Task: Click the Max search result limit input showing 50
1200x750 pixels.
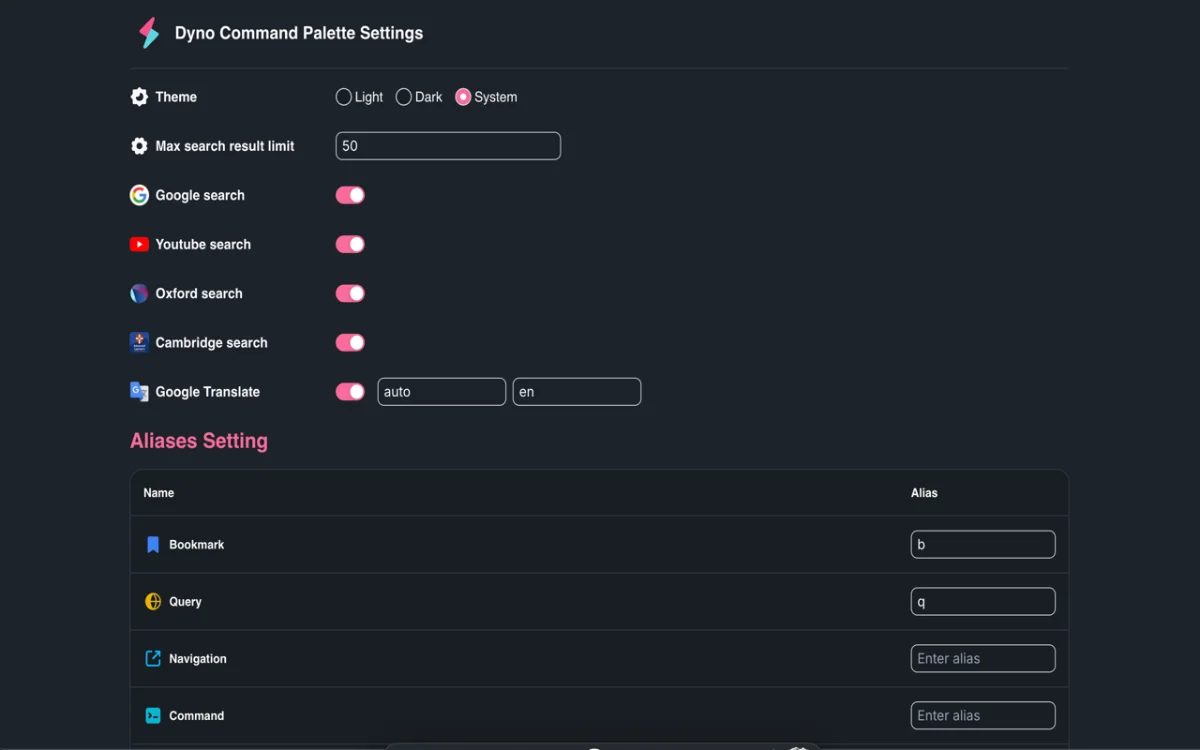Action: point(447,145)
